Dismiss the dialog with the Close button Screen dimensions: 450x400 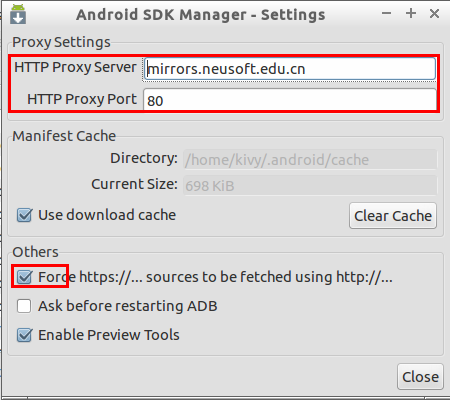(x=420, y=377)
